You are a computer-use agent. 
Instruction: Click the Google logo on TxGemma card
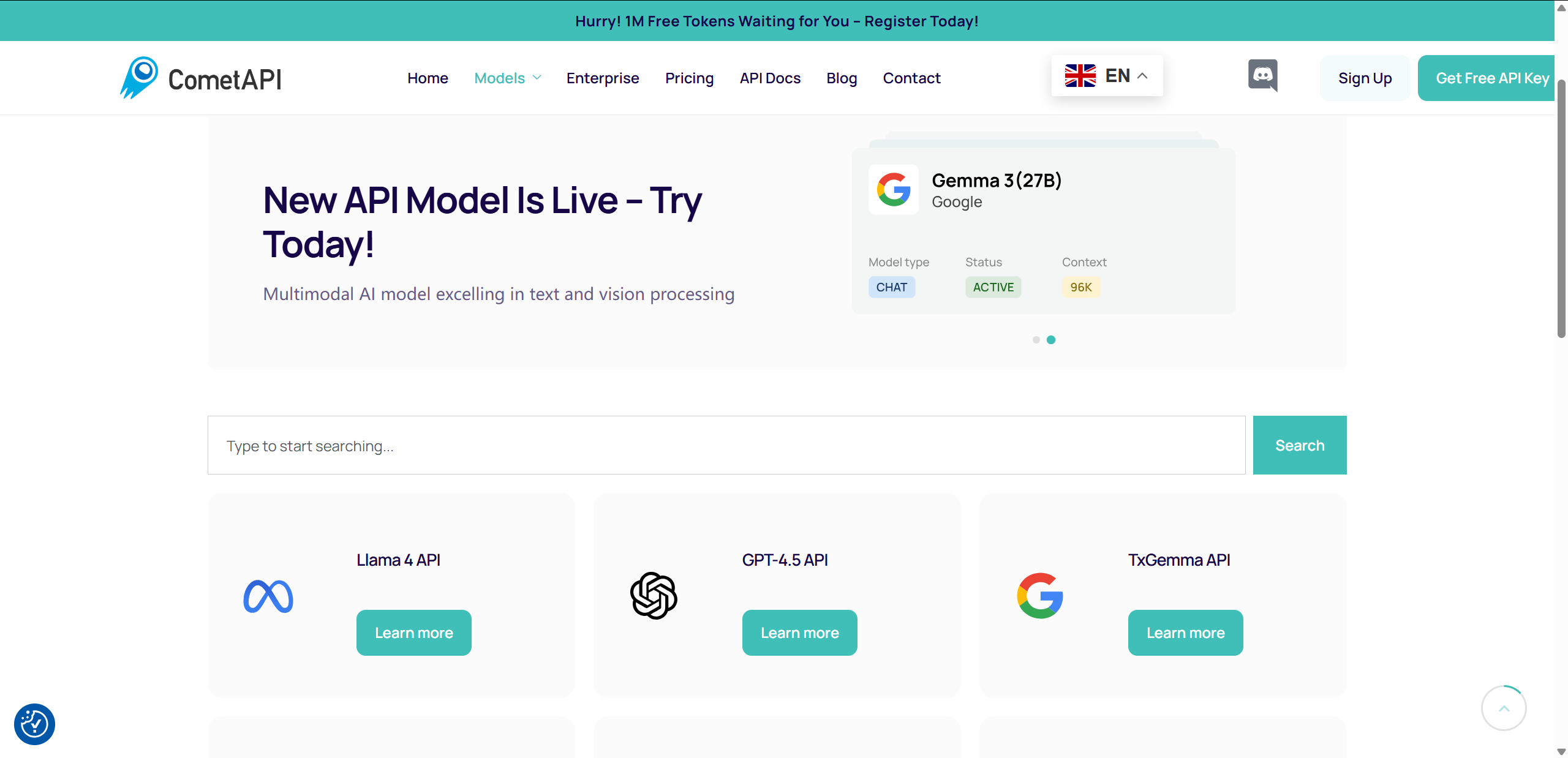(1040, 595)
